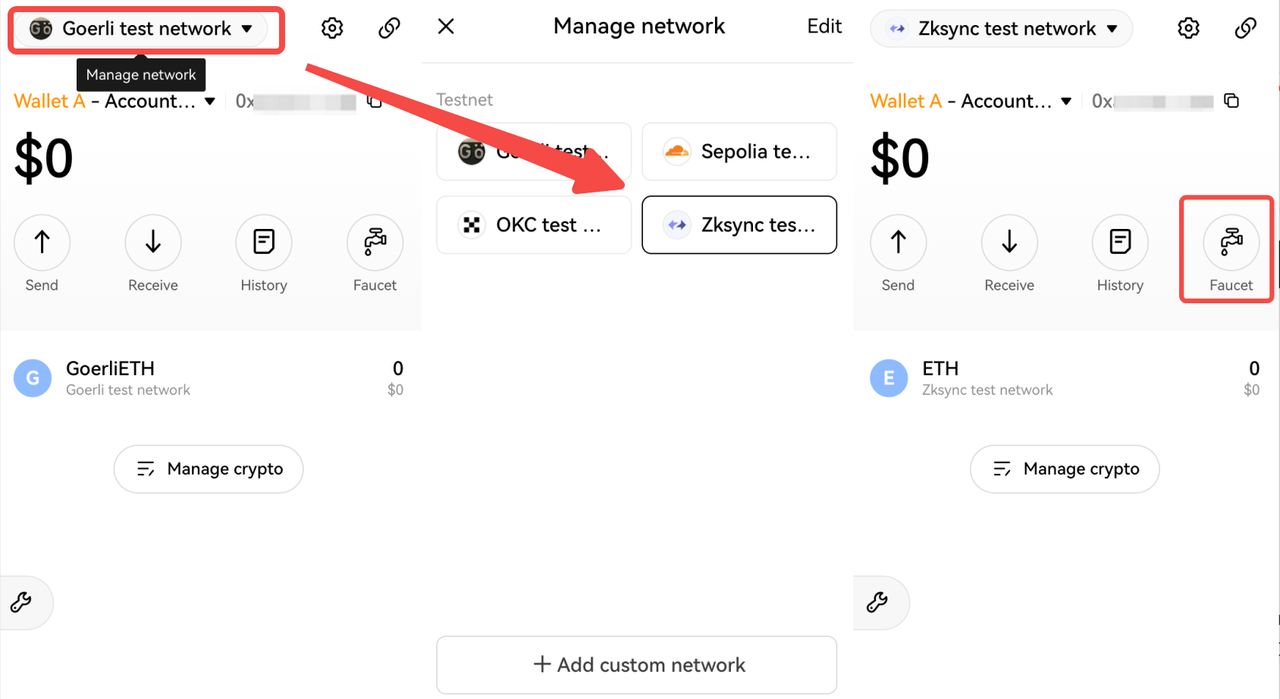This screenshot has width=1280, height=699.
Task: Select OKC test network option
Action: point(534,225)
